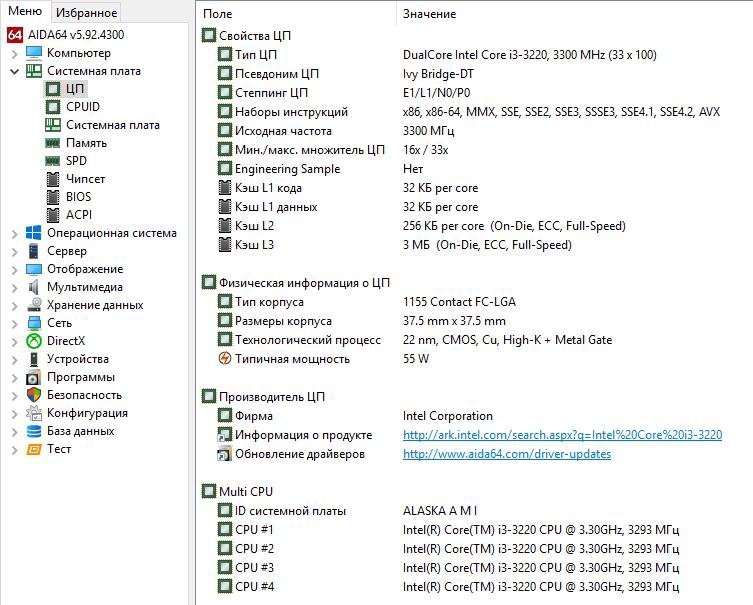
Task: Click the Системная плата category icon beside the collapse arrow
Action: pos(34,71)
